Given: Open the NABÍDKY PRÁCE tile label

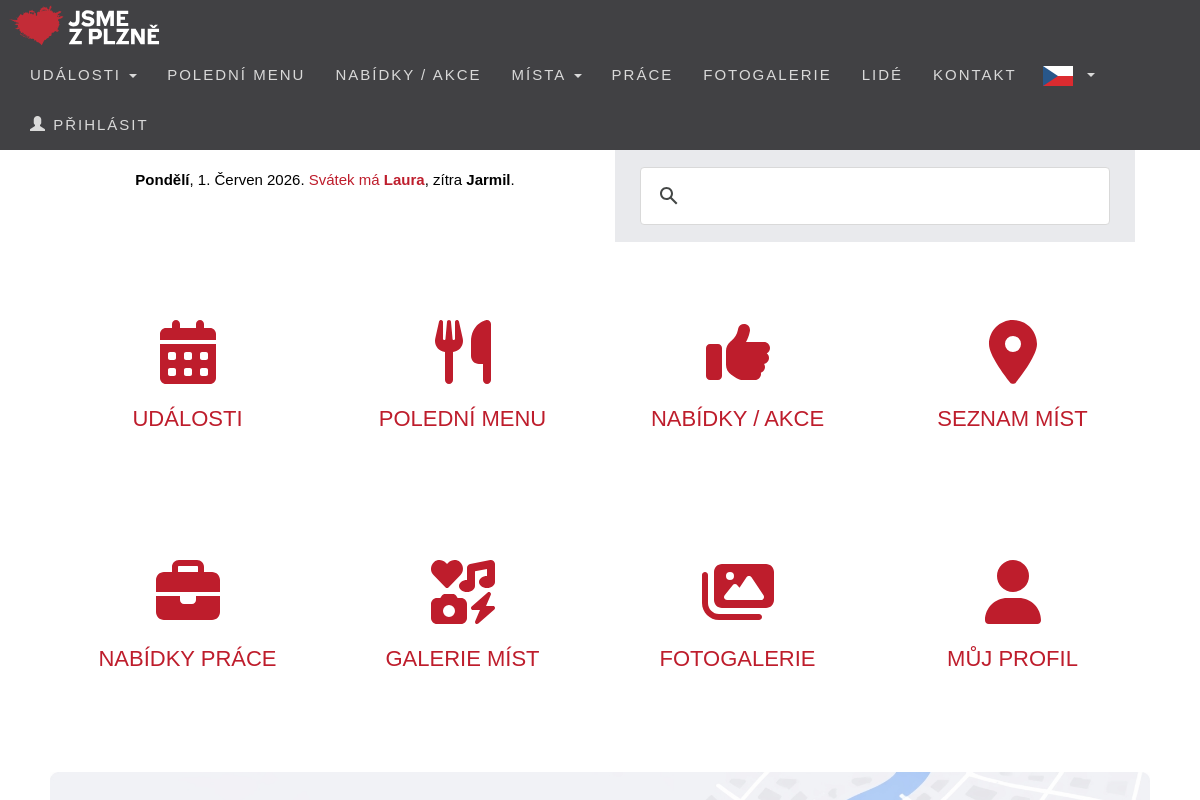Looking at the screenshot, I should [x=188, y=659].
